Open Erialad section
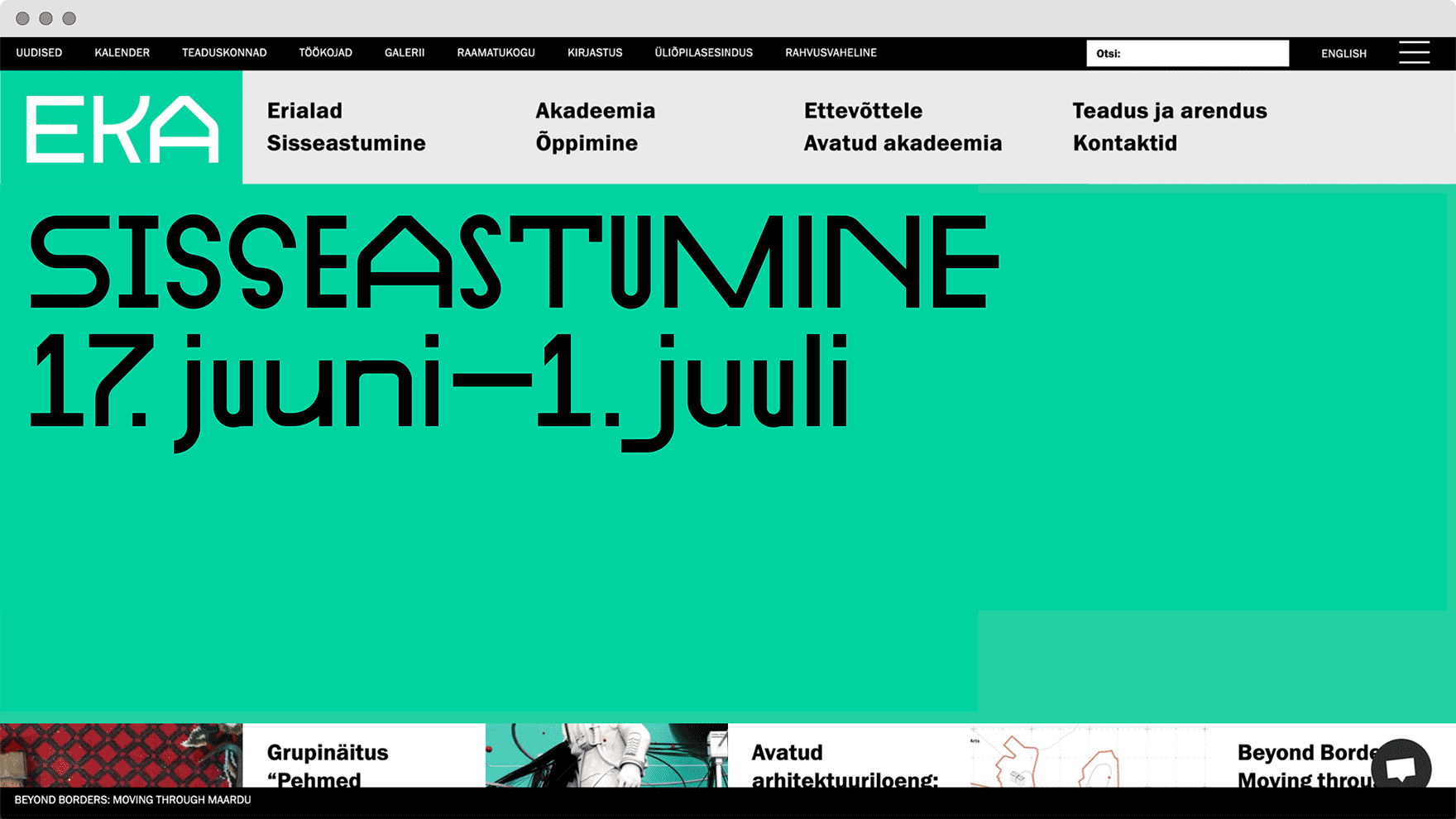 point(304,111)
